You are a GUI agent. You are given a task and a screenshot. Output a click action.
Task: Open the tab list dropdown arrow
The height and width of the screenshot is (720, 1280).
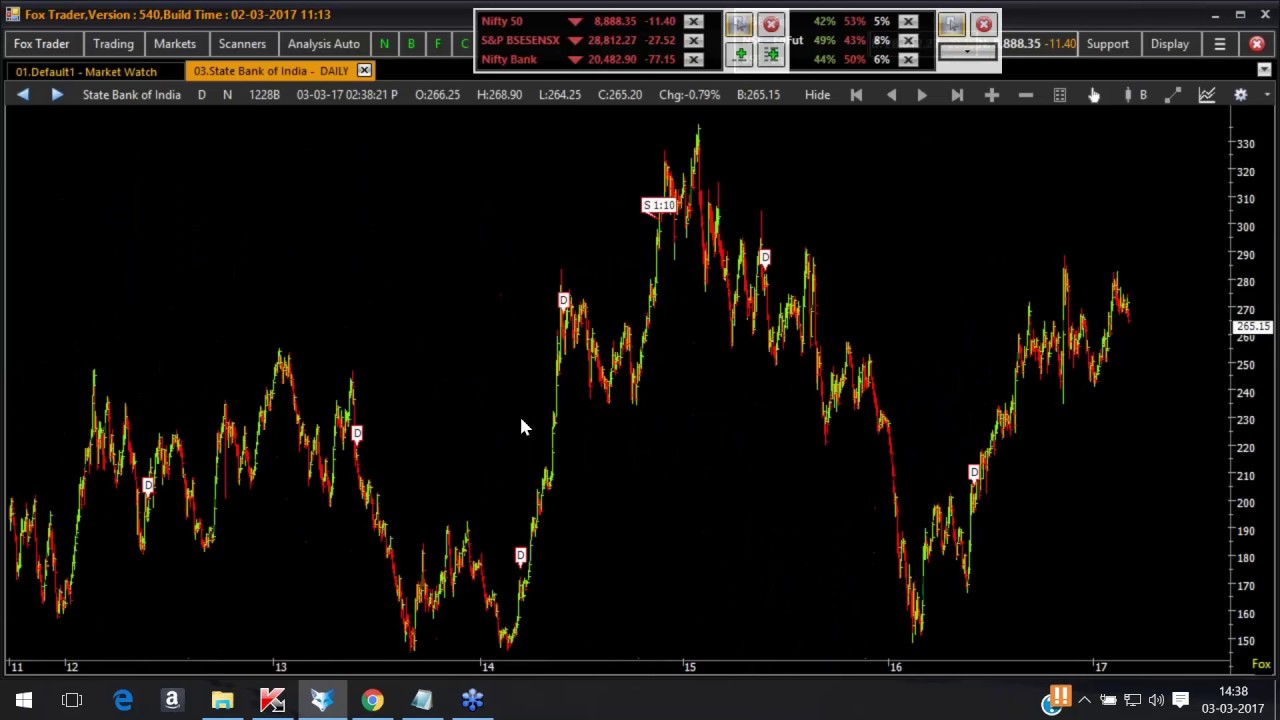(1264, 70)
